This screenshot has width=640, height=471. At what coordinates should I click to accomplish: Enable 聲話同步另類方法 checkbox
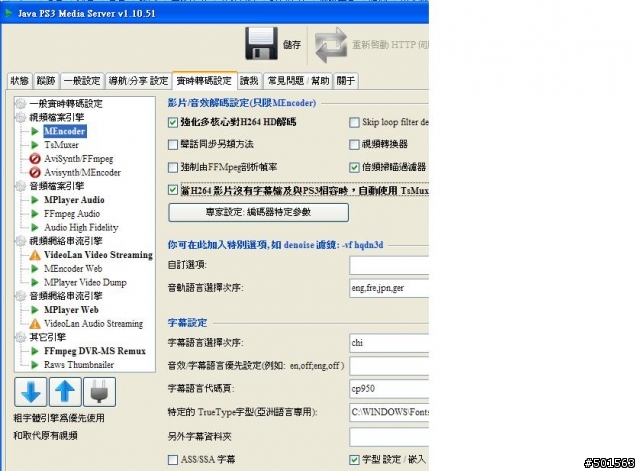(x=173, y=144)
